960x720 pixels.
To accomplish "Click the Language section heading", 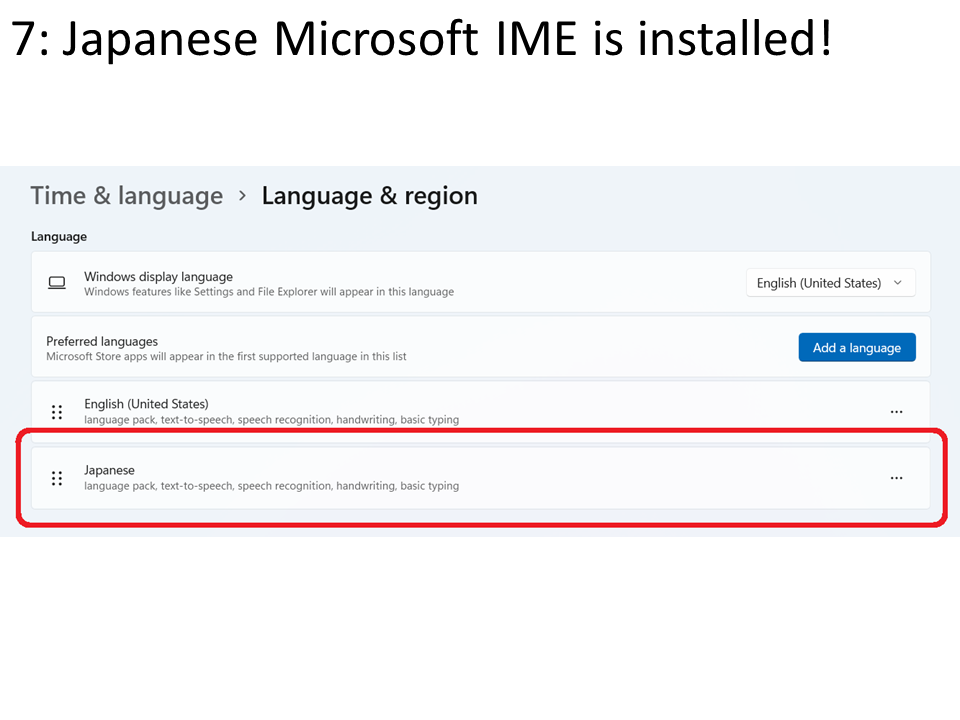I will 59,236.
